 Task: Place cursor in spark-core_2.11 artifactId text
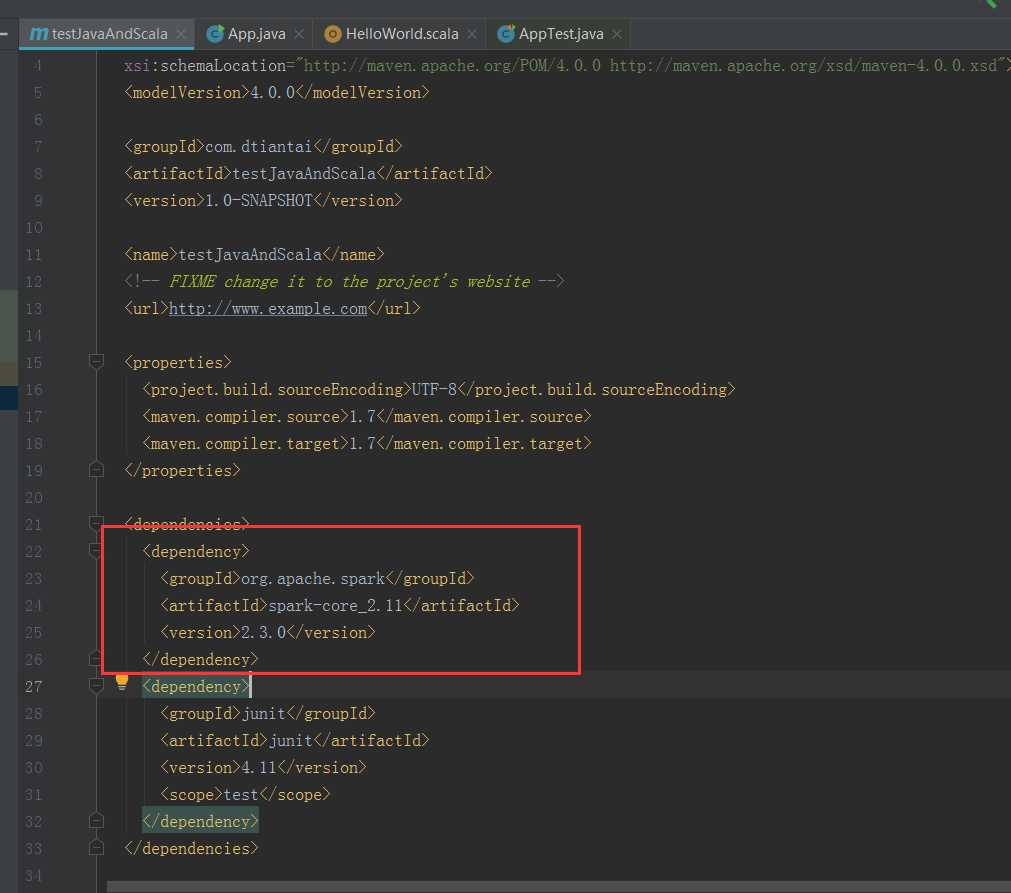(337, 605)
